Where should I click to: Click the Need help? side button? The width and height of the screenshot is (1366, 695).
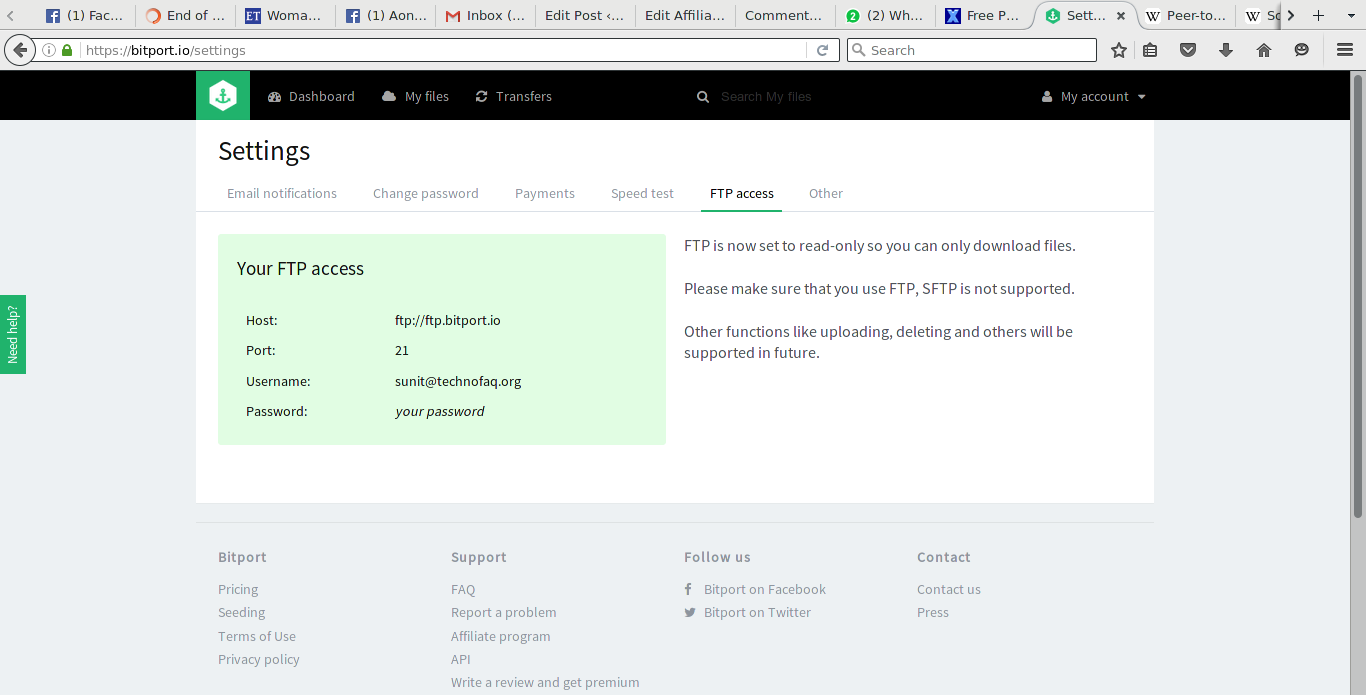(x=13, y=334)
